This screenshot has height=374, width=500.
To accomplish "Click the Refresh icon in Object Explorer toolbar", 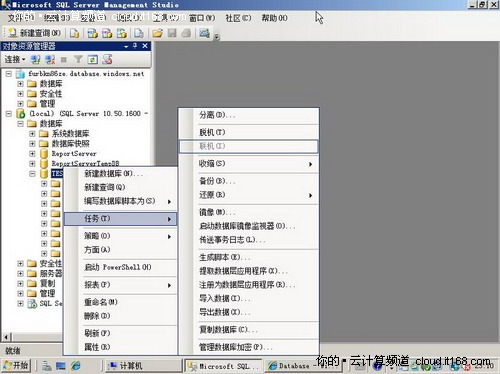I will point(92,60).
